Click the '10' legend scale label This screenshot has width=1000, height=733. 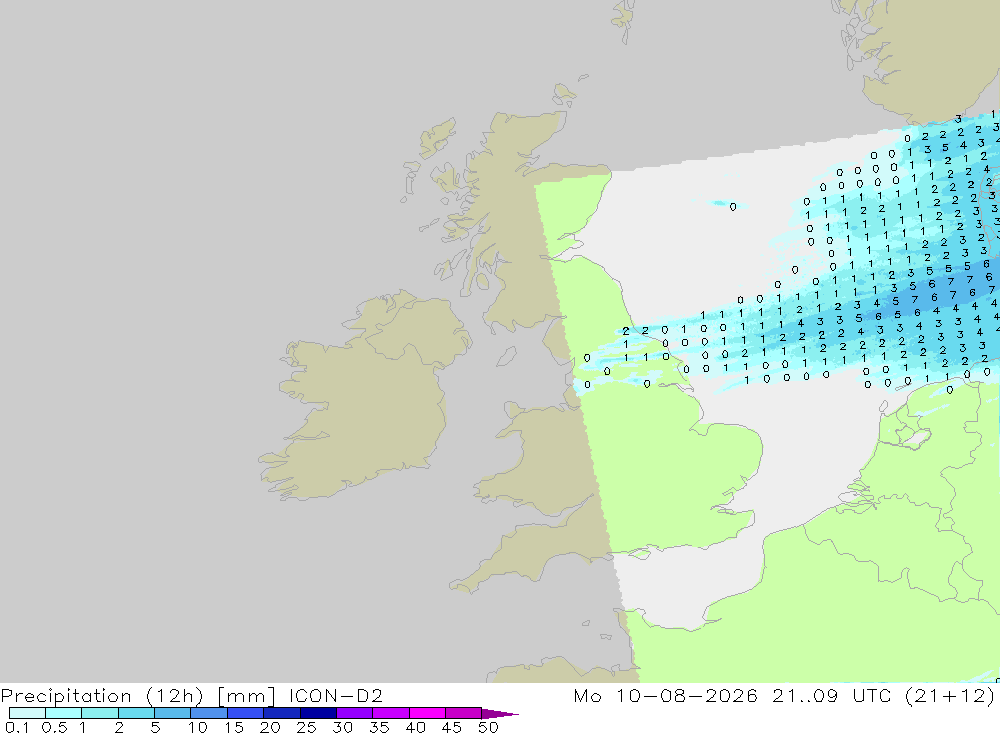tap(198, 727)
